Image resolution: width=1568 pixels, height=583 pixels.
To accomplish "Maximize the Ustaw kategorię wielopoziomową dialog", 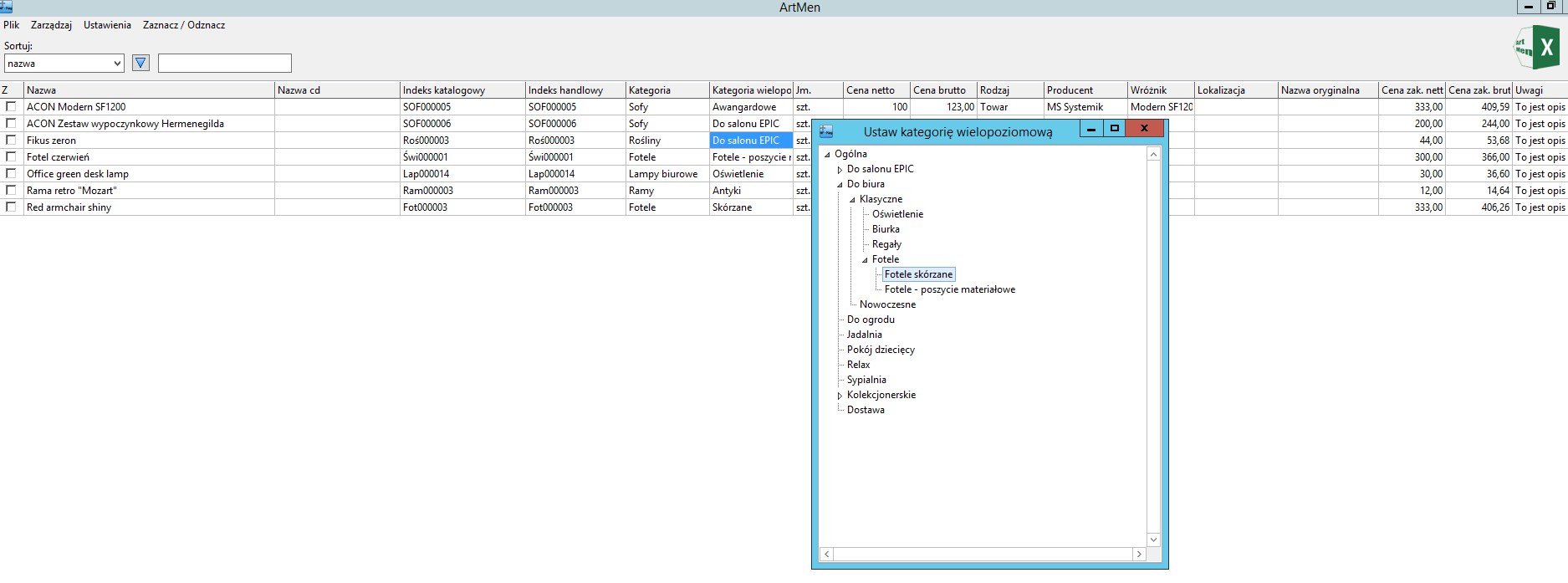I will 1114,128.
